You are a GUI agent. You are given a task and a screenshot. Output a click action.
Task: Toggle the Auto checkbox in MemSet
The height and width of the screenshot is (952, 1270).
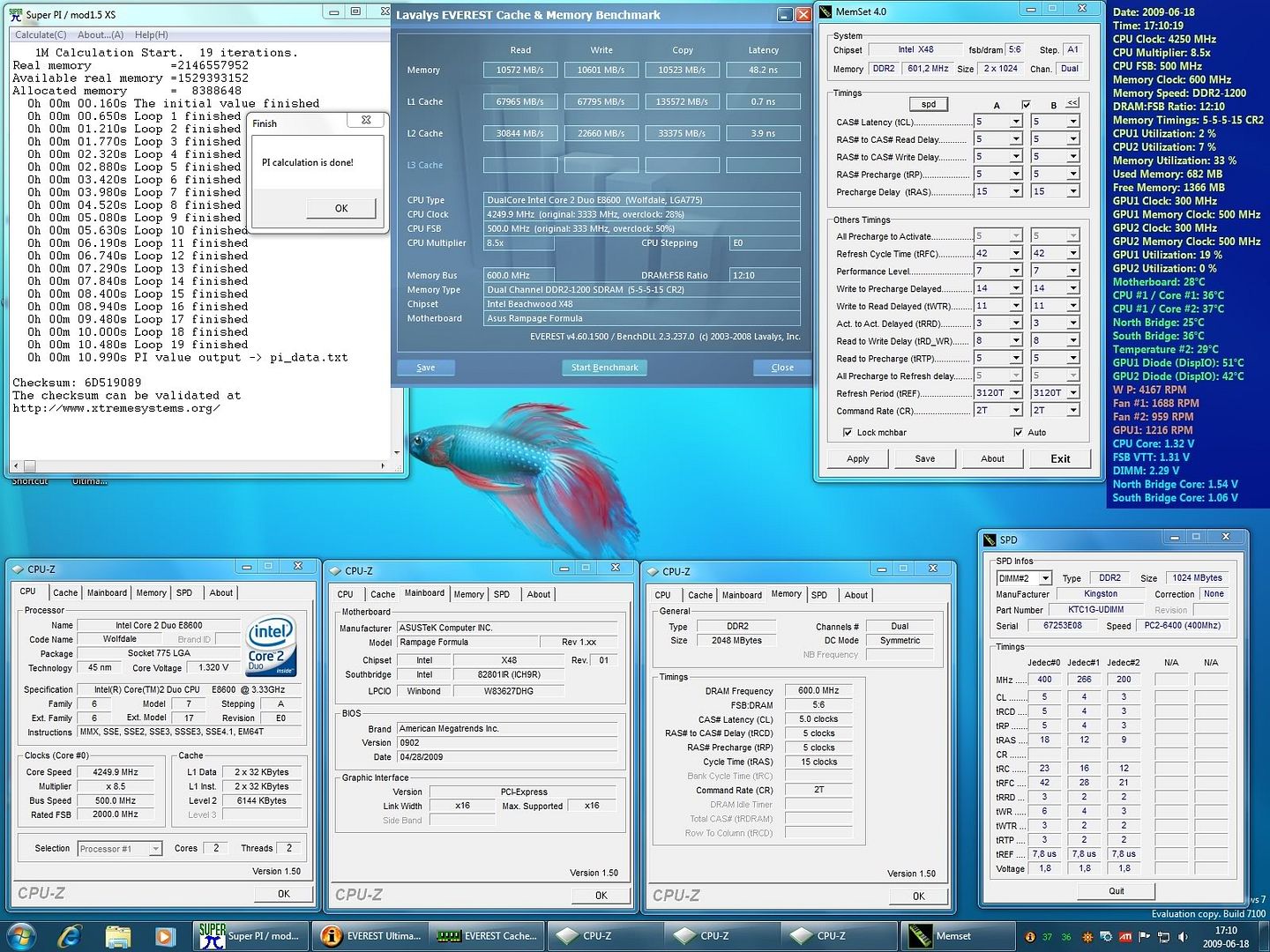[x=1019, y=433]
